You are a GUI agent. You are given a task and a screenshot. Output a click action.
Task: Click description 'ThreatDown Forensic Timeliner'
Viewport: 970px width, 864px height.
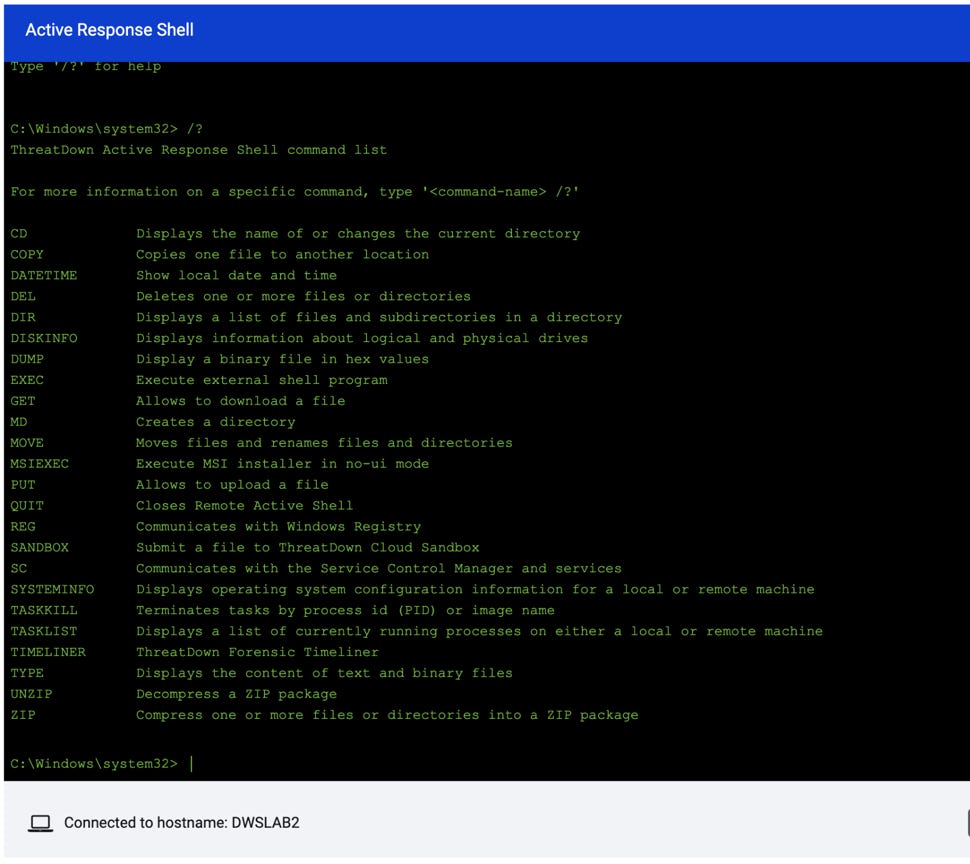[257, 652]
